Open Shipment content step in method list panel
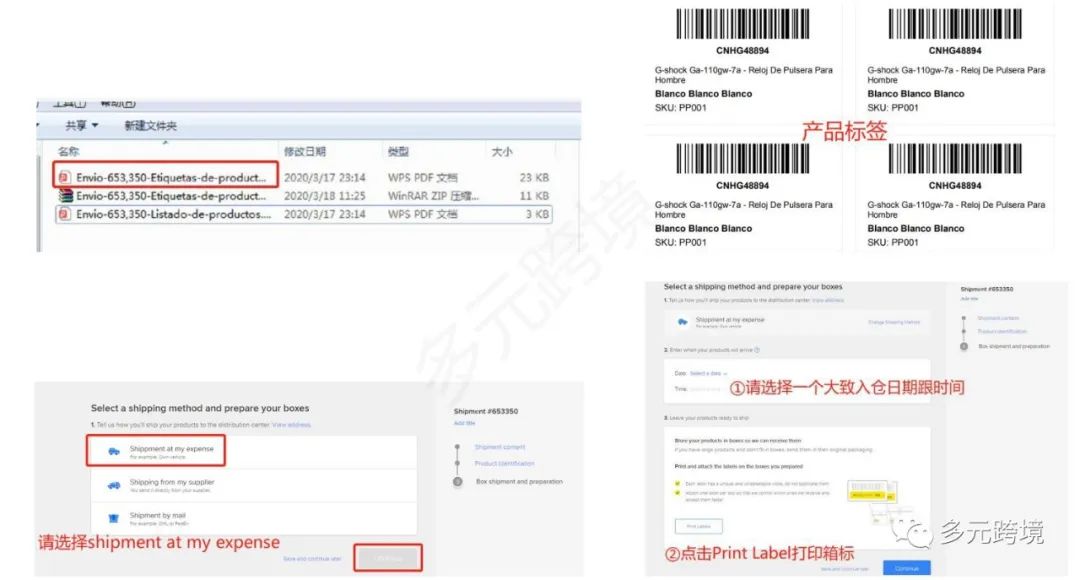This screenshot has height=580, width=1080. click(500, 447)
